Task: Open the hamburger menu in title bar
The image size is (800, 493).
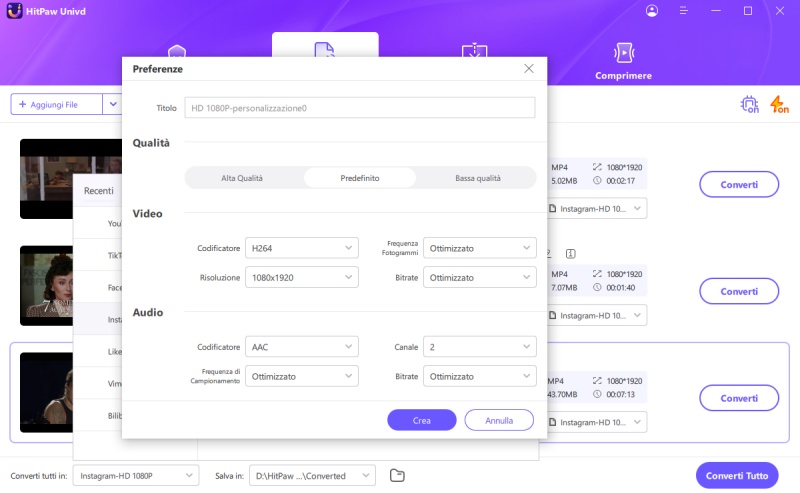Action: point(685,11)
